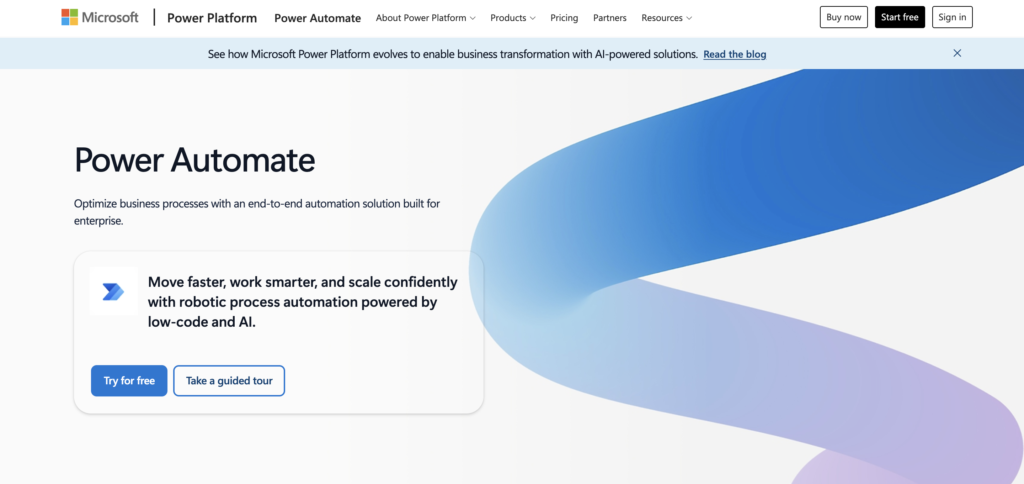Click the Buy now button
This screenshot has width=1024, height=484.
[x=843, y=17]
